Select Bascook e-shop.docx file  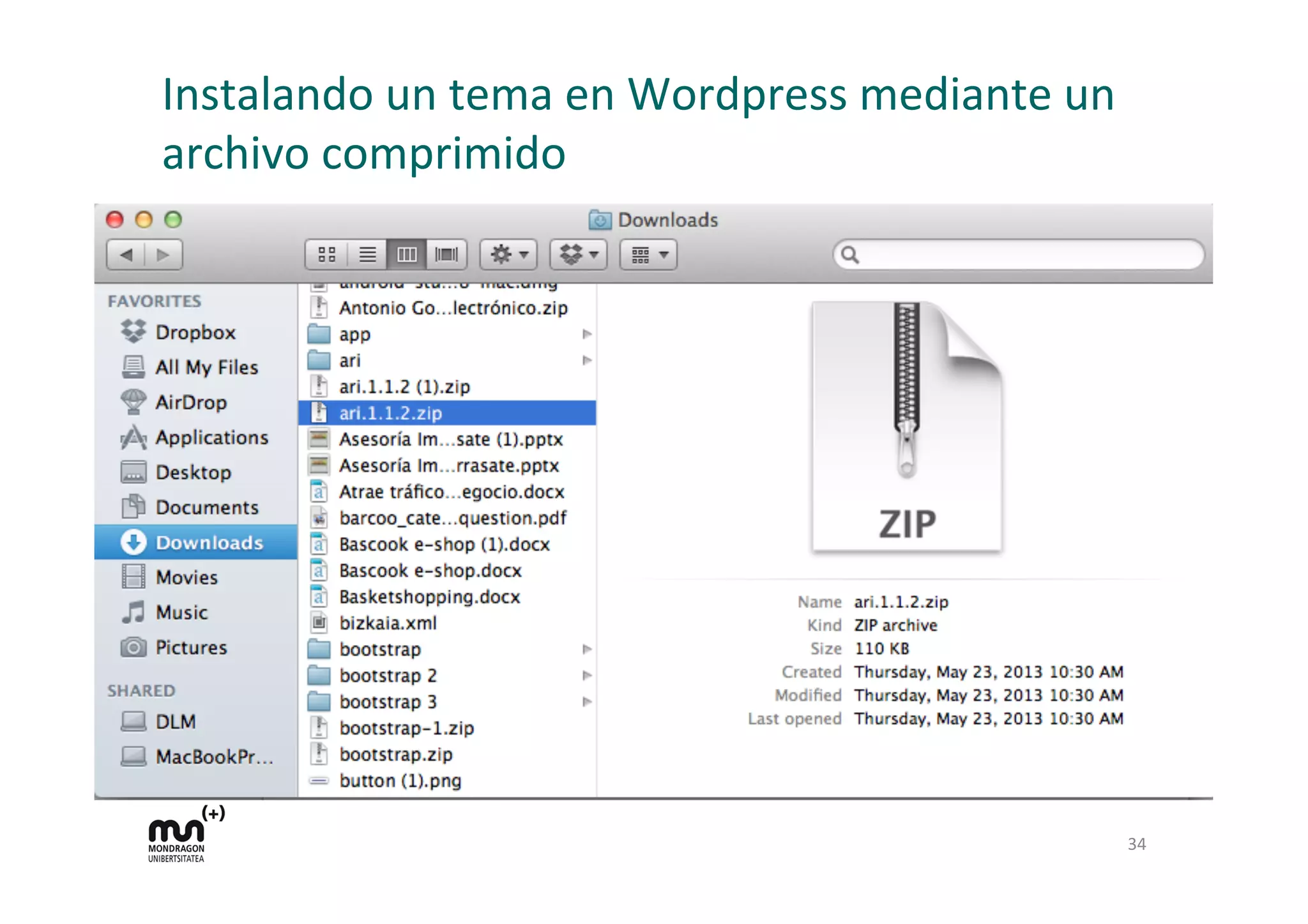point(447,570)
